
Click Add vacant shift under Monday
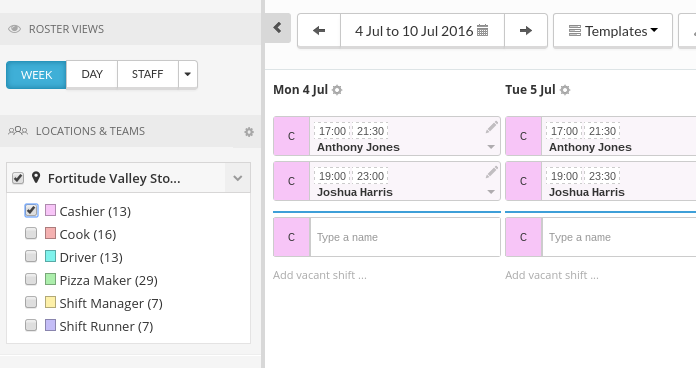tap(320, 275)
